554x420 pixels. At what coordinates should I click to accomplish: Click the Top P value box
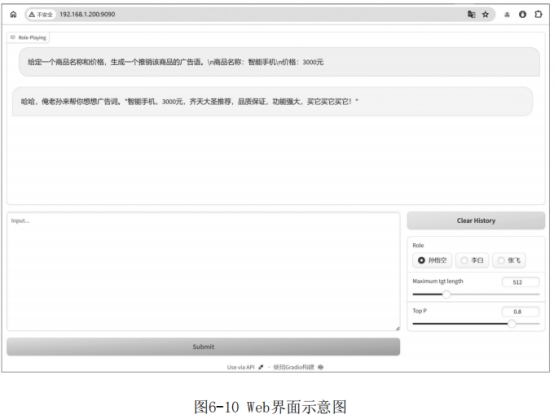pos(520,311)
